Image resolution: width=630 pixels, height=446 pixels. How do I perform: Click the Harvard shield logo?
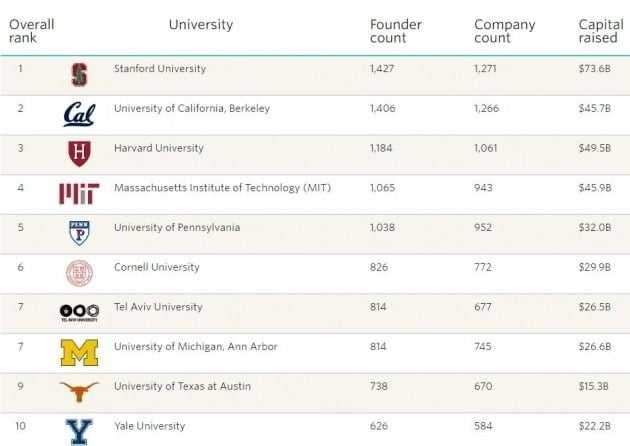(x=79, y=153)
